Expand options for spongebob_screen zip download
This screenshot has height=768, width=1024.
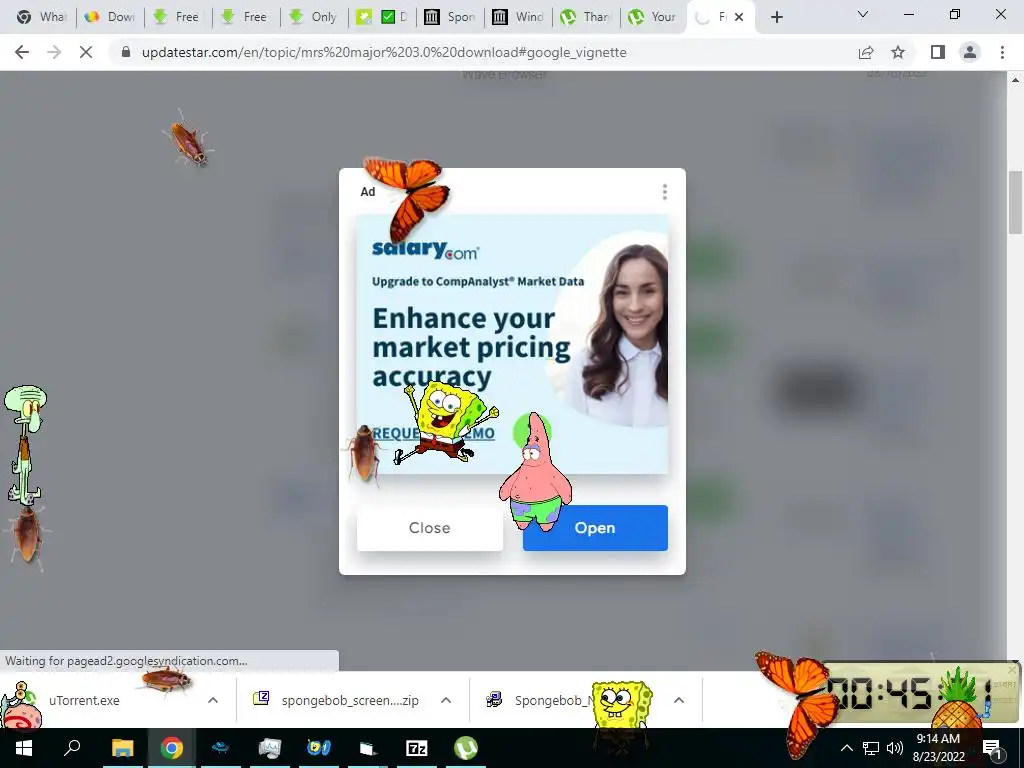pos(445,700)
